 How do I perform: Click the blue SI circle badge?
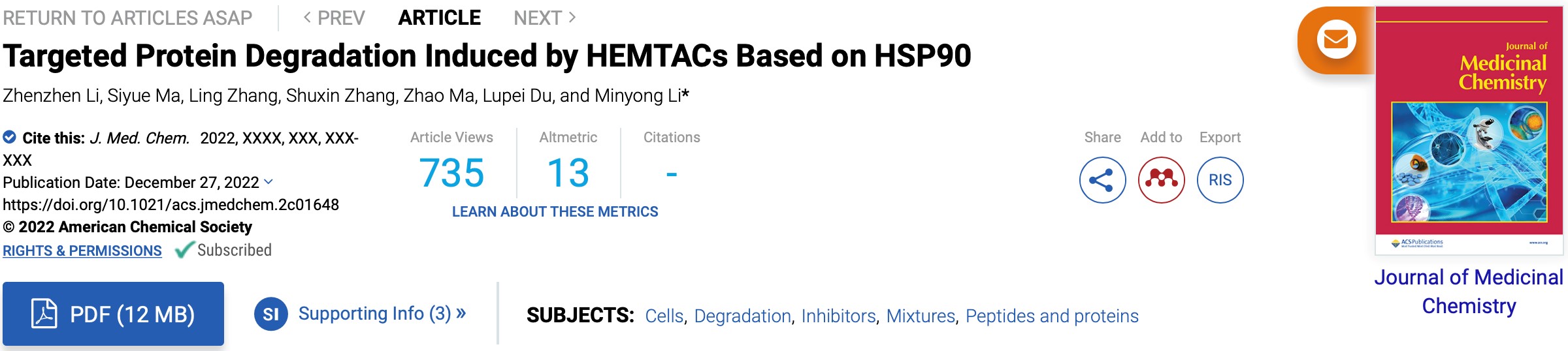tap(271, 314)
